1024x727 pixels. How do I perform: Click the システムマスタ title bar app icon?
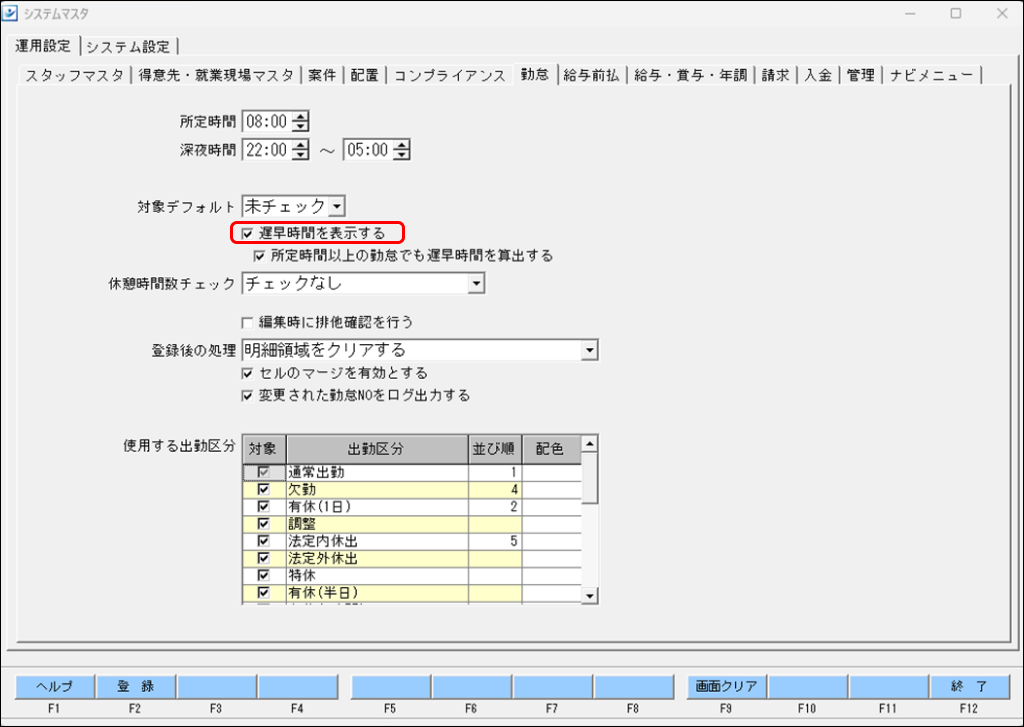coord(10,12)
